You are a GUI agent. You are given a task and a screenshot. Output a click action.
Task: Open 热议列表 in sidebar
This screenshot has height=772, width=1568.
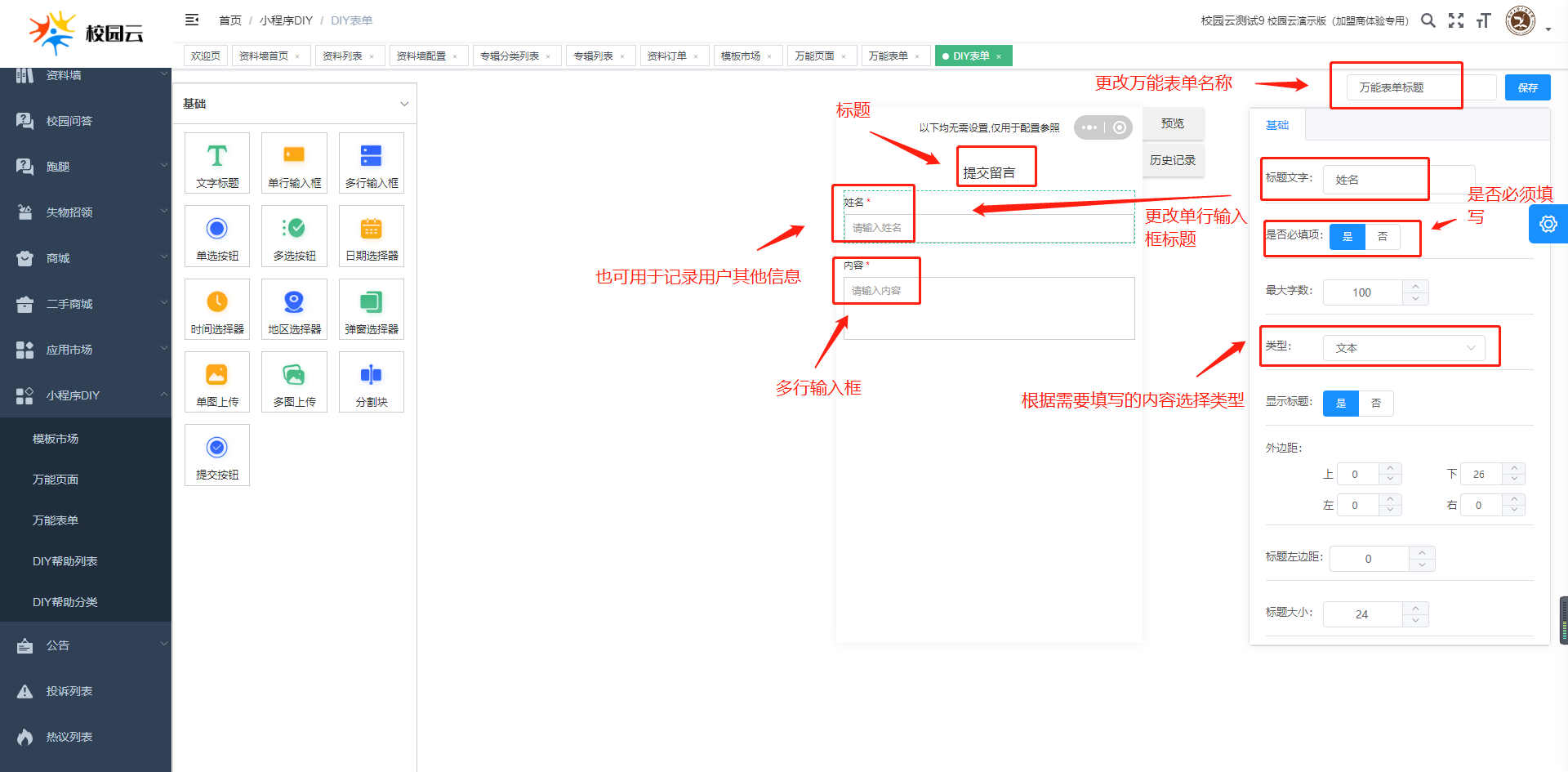pyautogui.click(x=86, y=737)
